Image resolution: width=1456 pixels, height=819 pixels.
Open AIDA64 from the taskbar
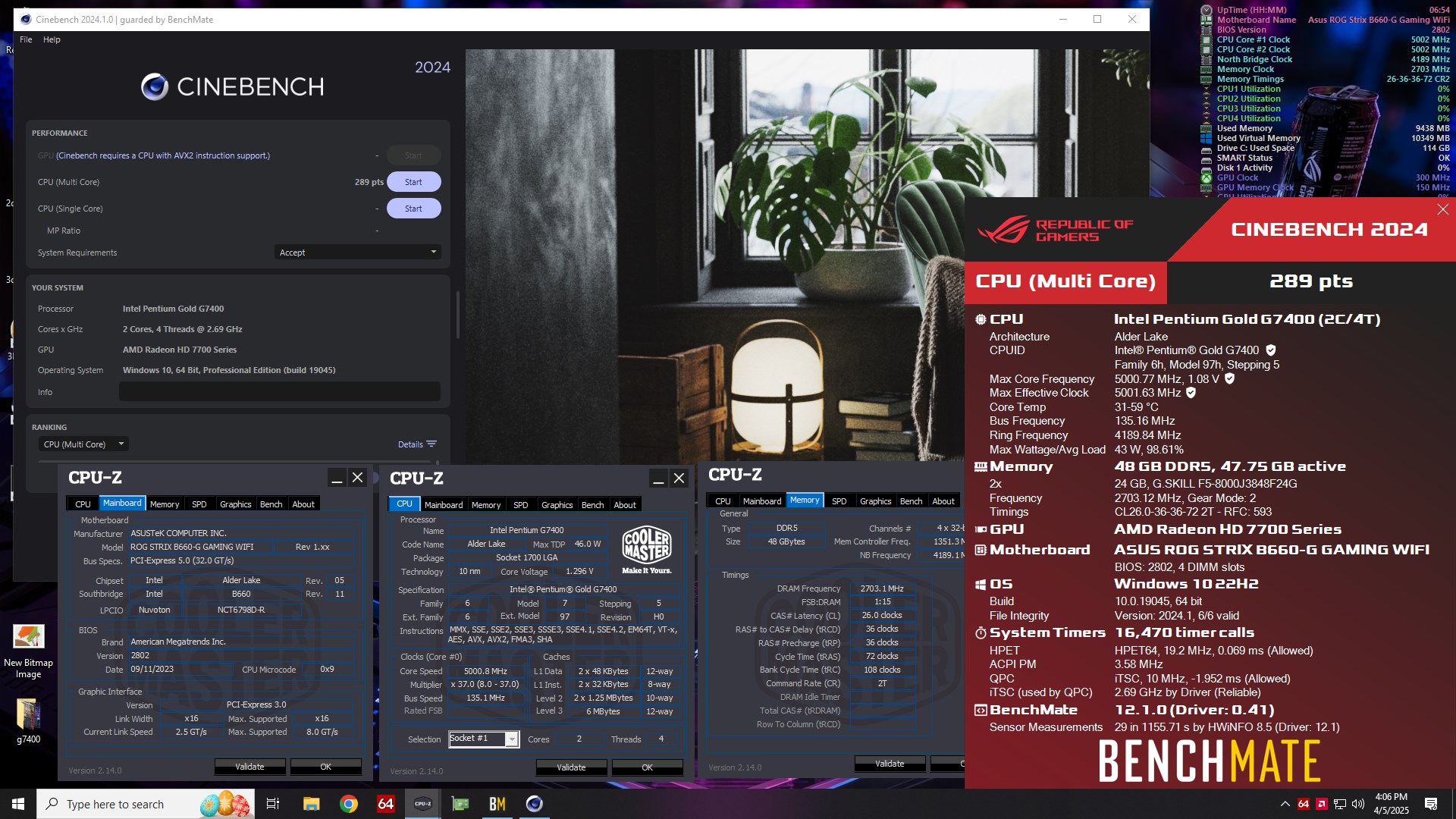pyautogui.click(x=385, y=804)
